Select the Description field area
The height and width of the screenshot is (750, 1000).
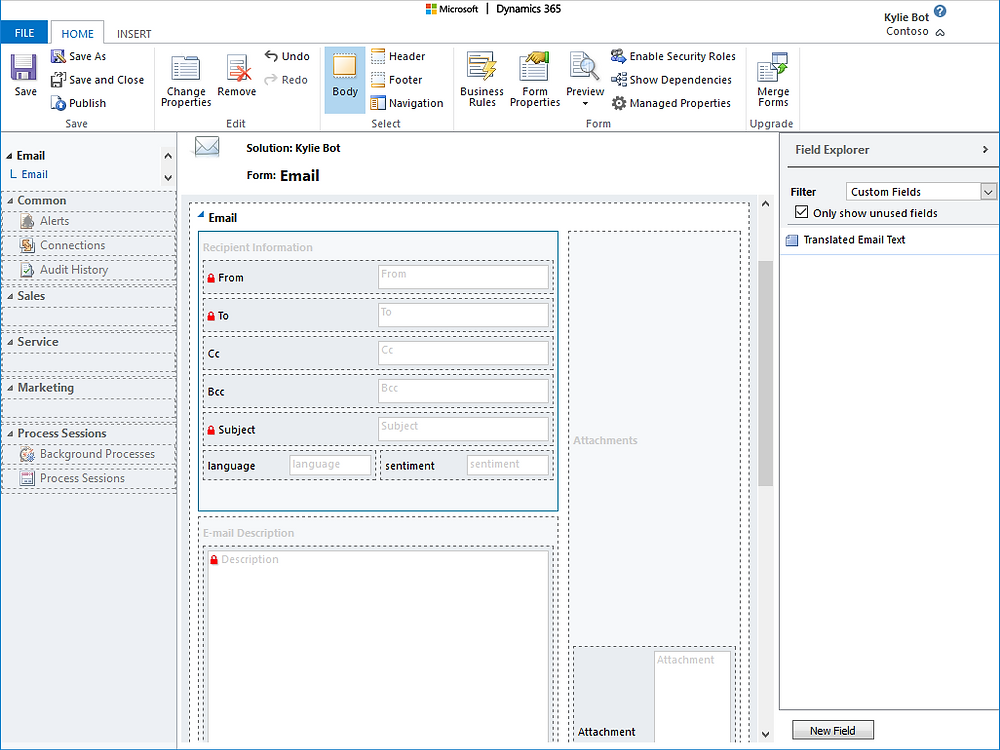[x=378, y=644]
